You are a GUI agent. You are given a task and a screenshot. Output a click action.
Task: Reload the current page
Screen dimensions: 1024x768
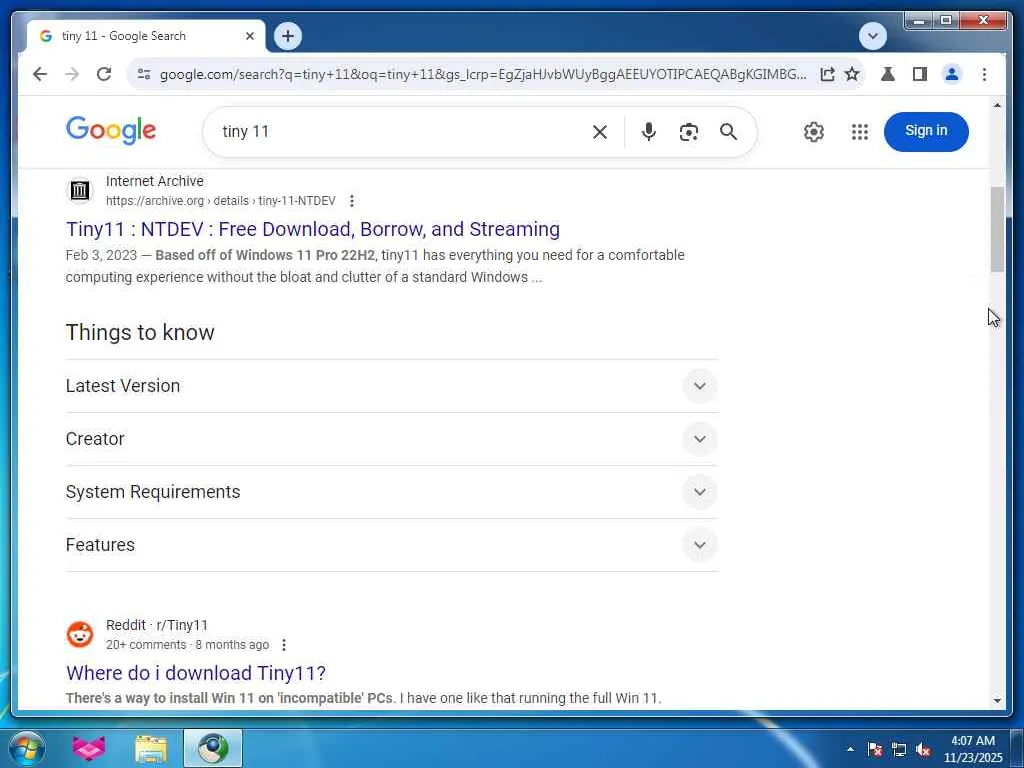[104, 74]
